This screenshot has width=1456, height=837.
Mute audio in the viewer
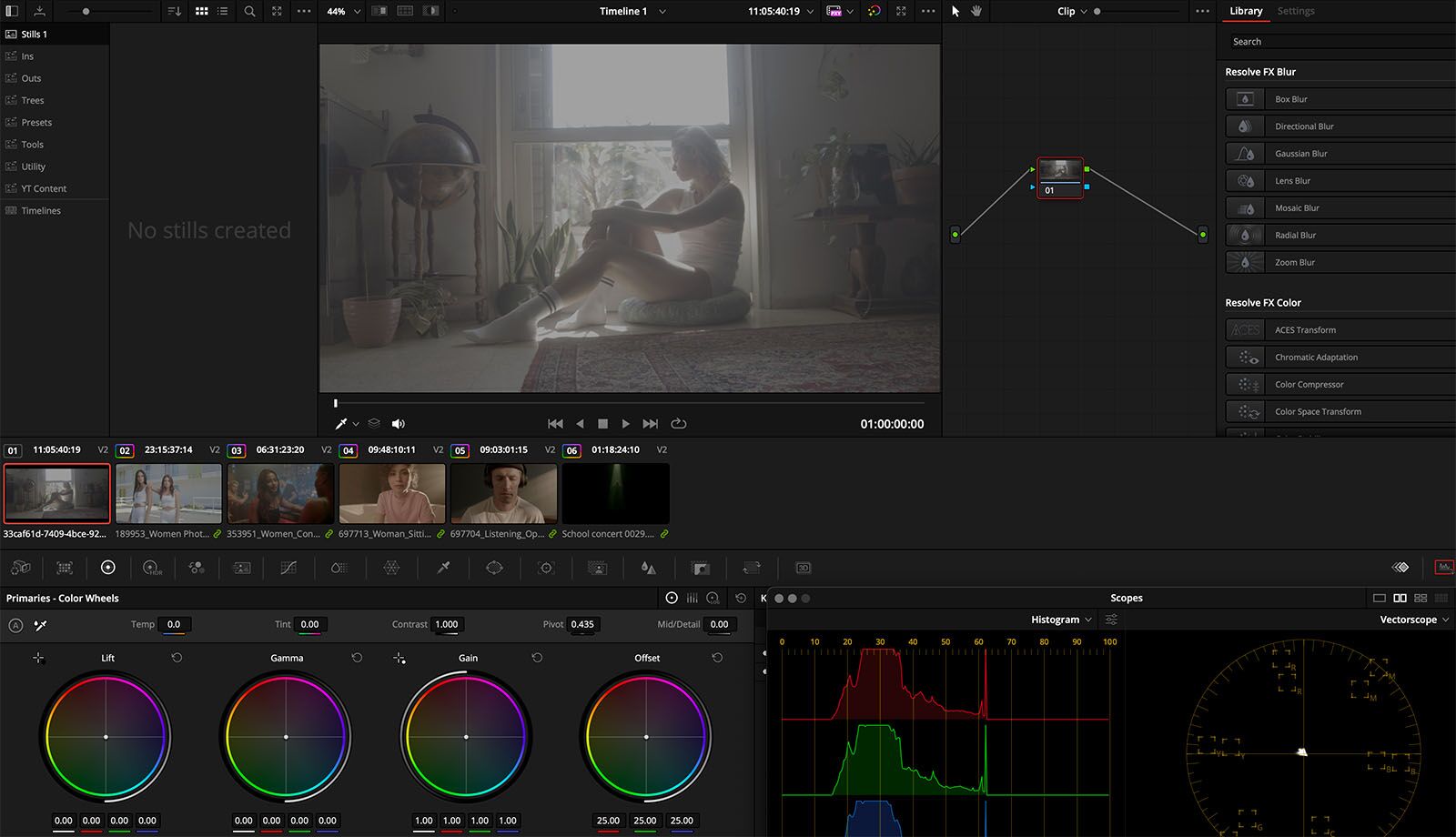pyautogui.click(x=398, y=423)
